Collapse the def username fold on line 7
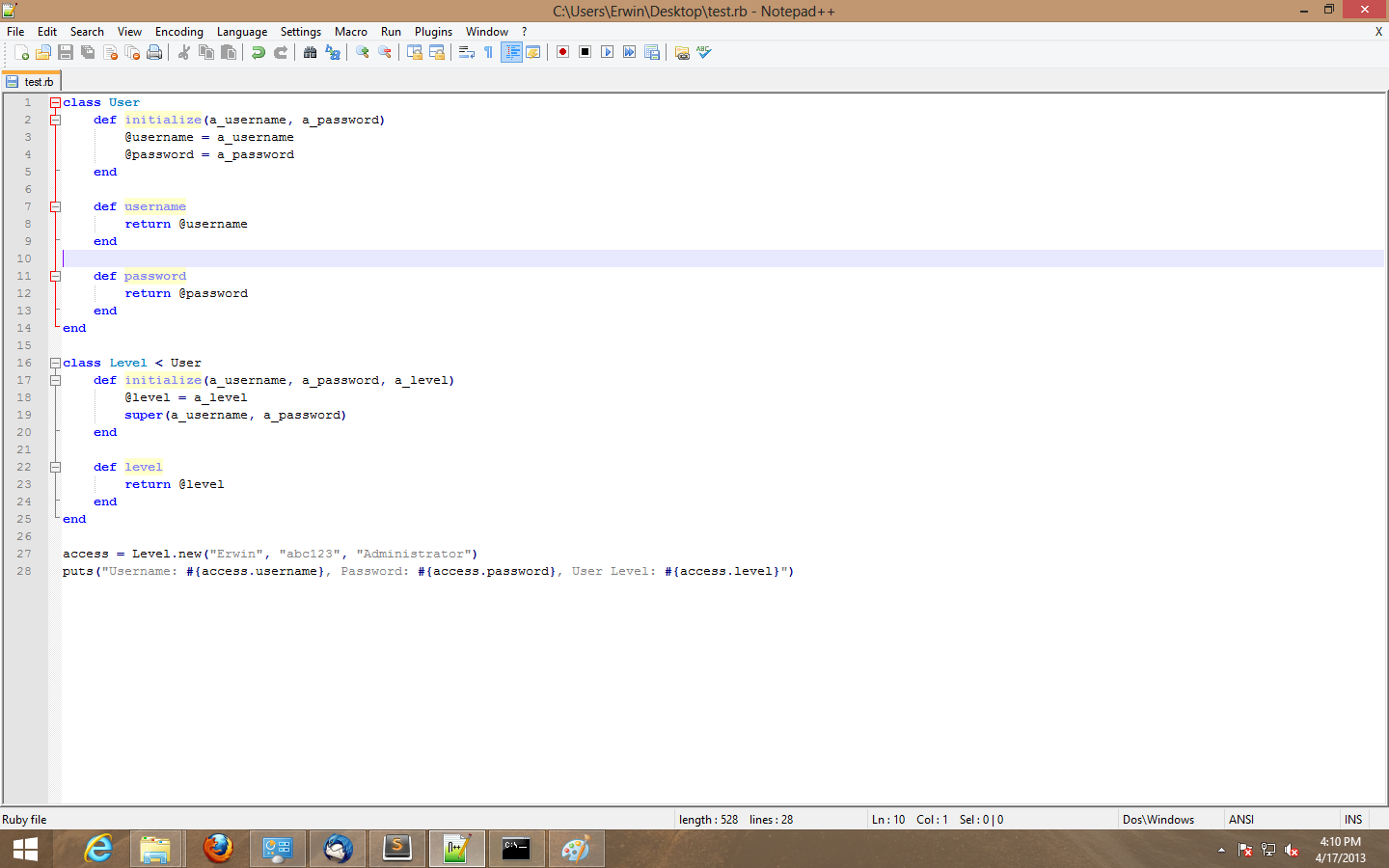 tap(55, 206)
